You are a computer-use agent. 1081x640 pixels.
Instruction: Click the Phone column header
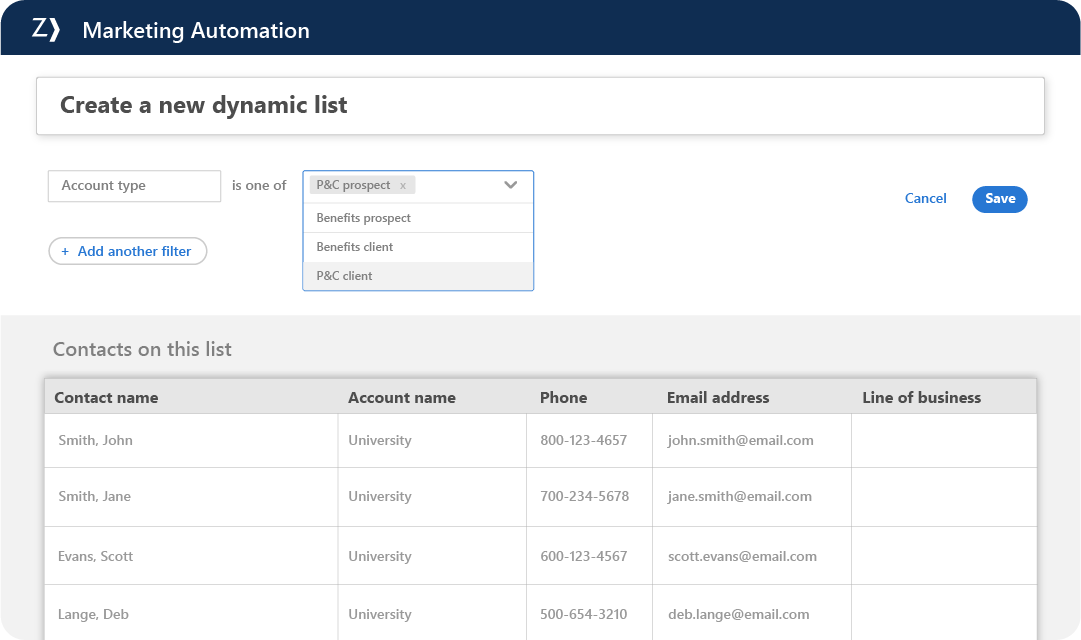click(x=563, y=397)
